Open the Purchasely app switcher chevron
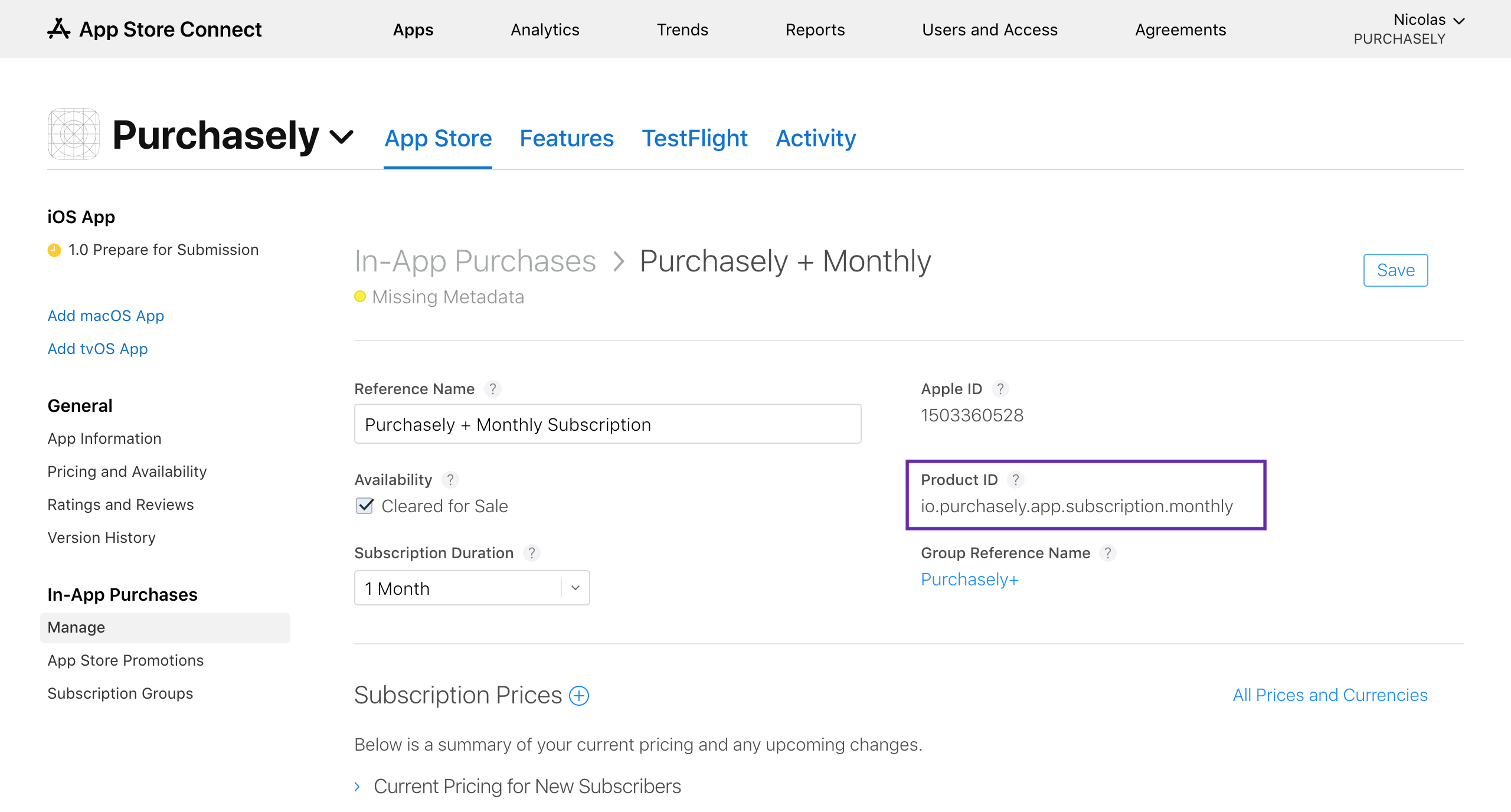The image size is (1511, 812). [342, 137]
